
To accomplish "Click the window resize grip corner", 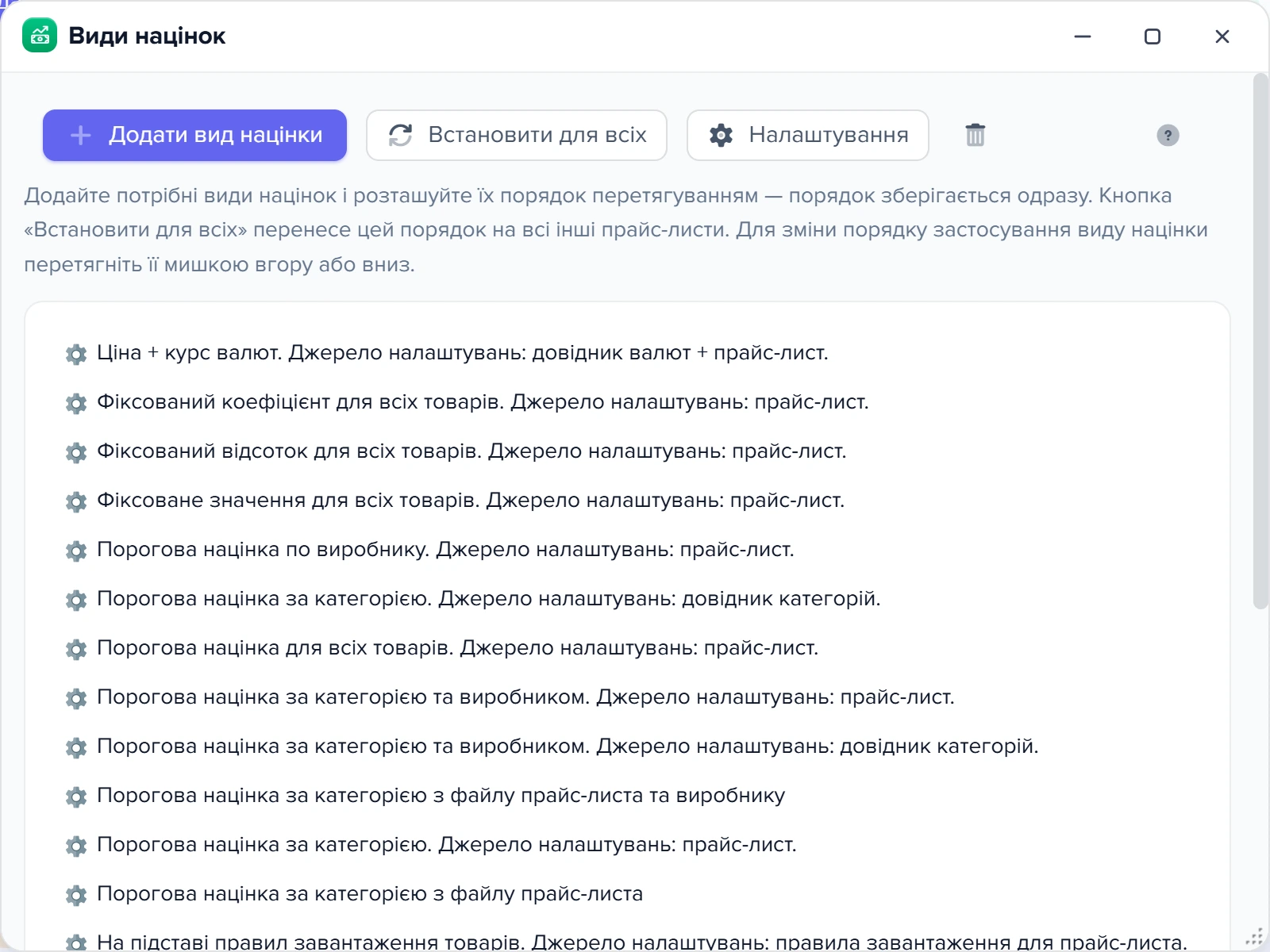I will click(1254, 937).
